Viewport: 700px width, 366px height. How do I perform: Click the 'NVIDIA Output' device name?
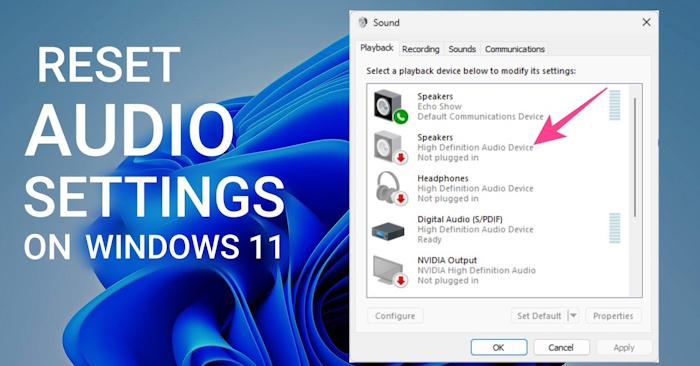(447, 260)
